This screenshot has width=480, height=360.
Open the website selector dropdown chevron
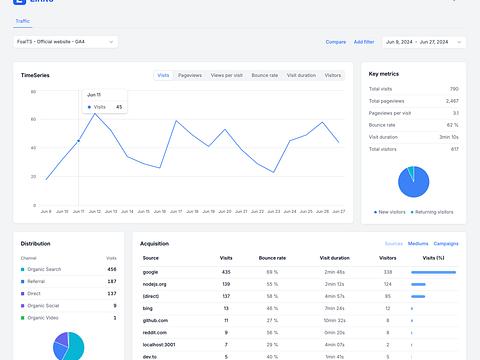tap(111, 42)
